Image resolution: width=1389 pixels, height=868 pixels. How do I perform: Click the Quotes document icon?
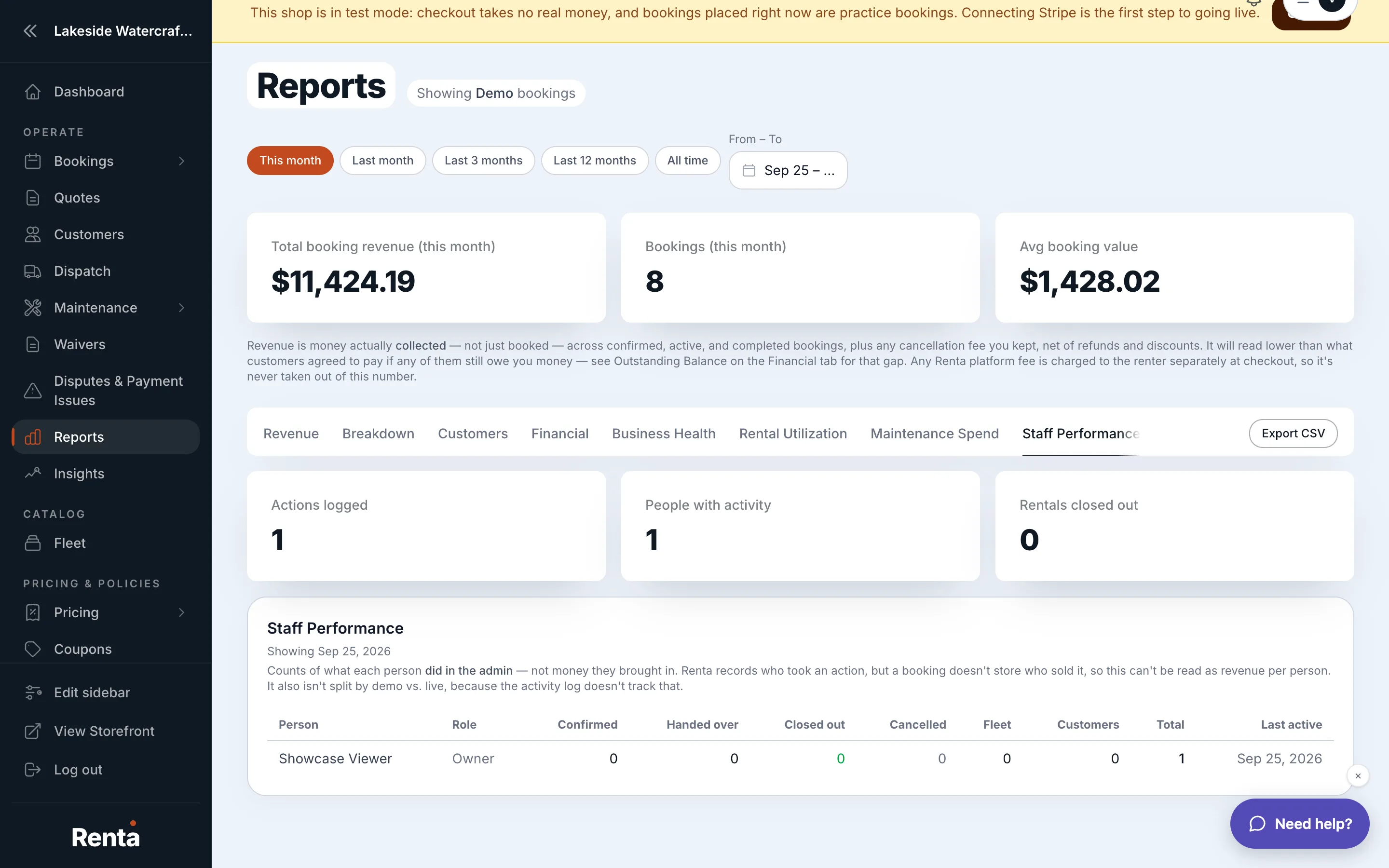click(x=33, y=198)
